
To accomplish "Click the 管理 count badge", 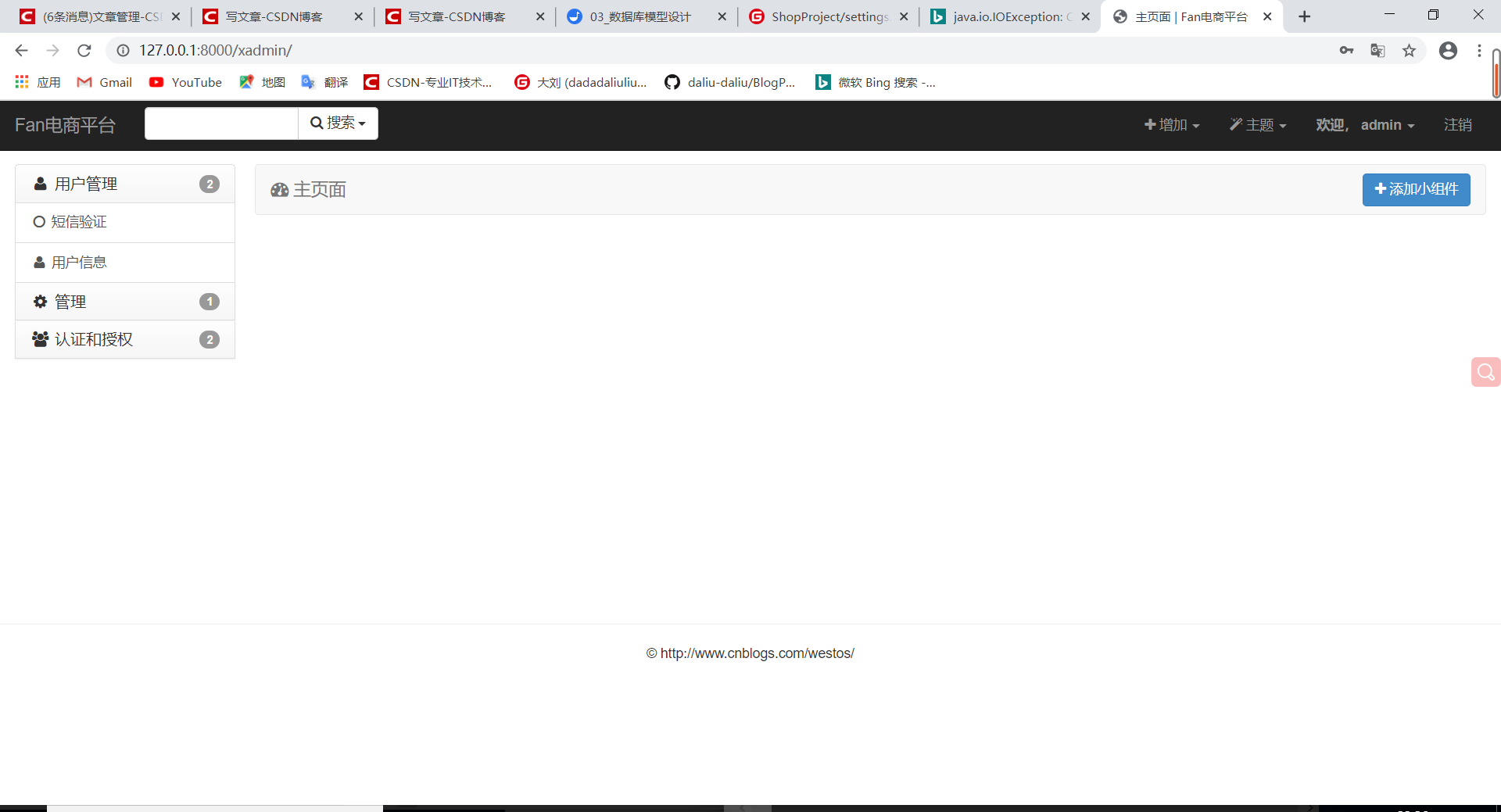I will coord(209,302).
